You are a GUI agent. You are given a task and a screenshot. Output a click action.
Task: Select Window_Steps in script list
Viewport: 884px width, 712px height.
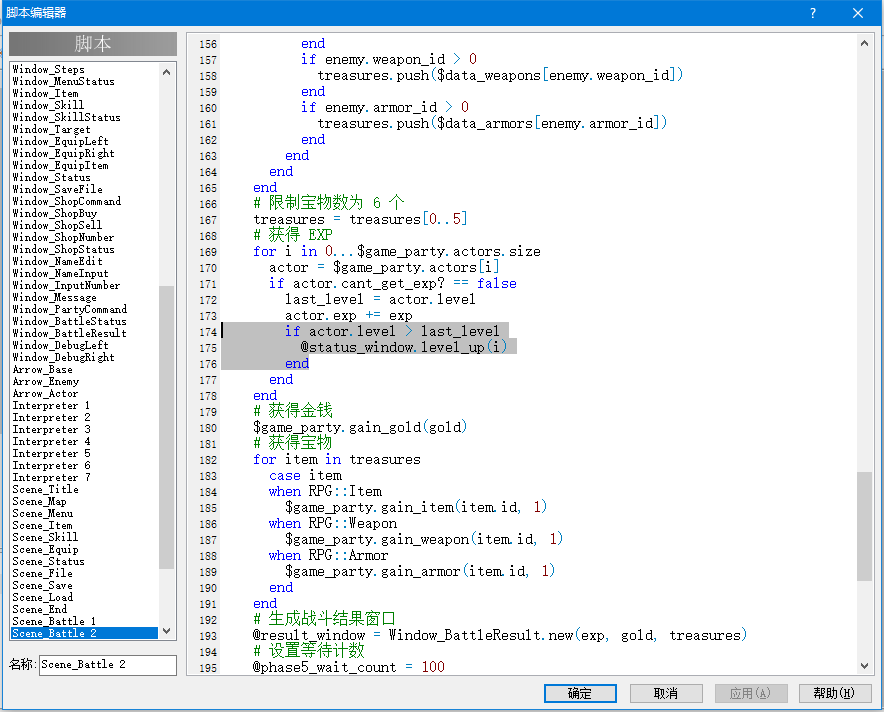point(48,69)
